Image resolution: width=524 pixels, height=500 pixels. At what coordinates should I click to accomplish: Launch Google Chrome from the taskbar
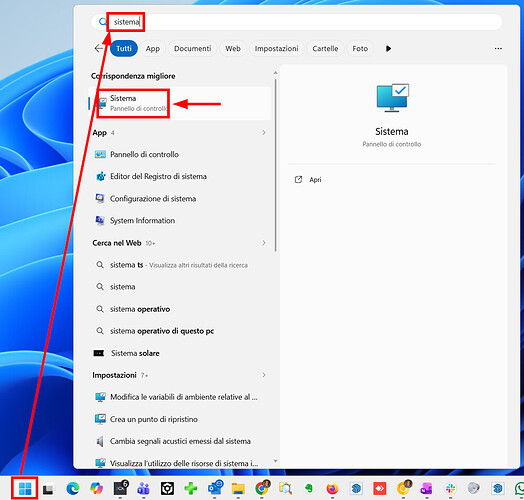point(262,488)
